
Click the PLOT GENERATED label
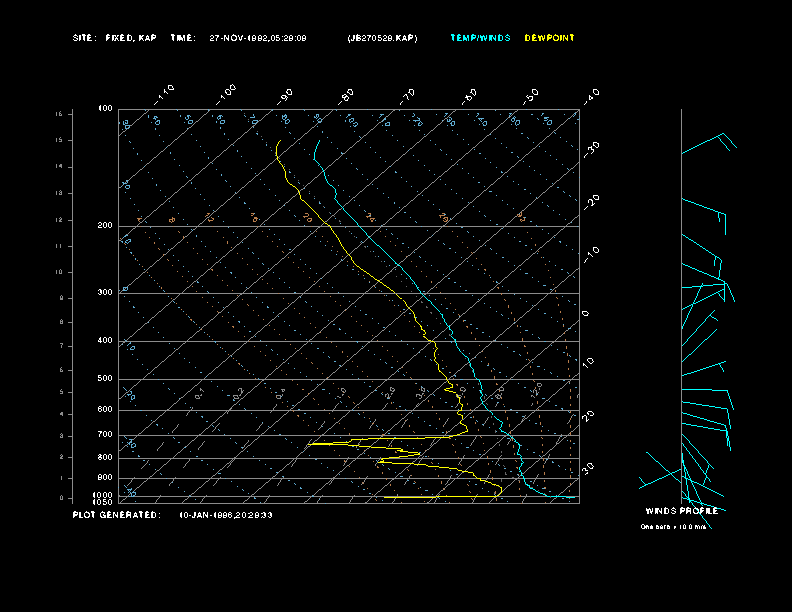coord(116,515)
